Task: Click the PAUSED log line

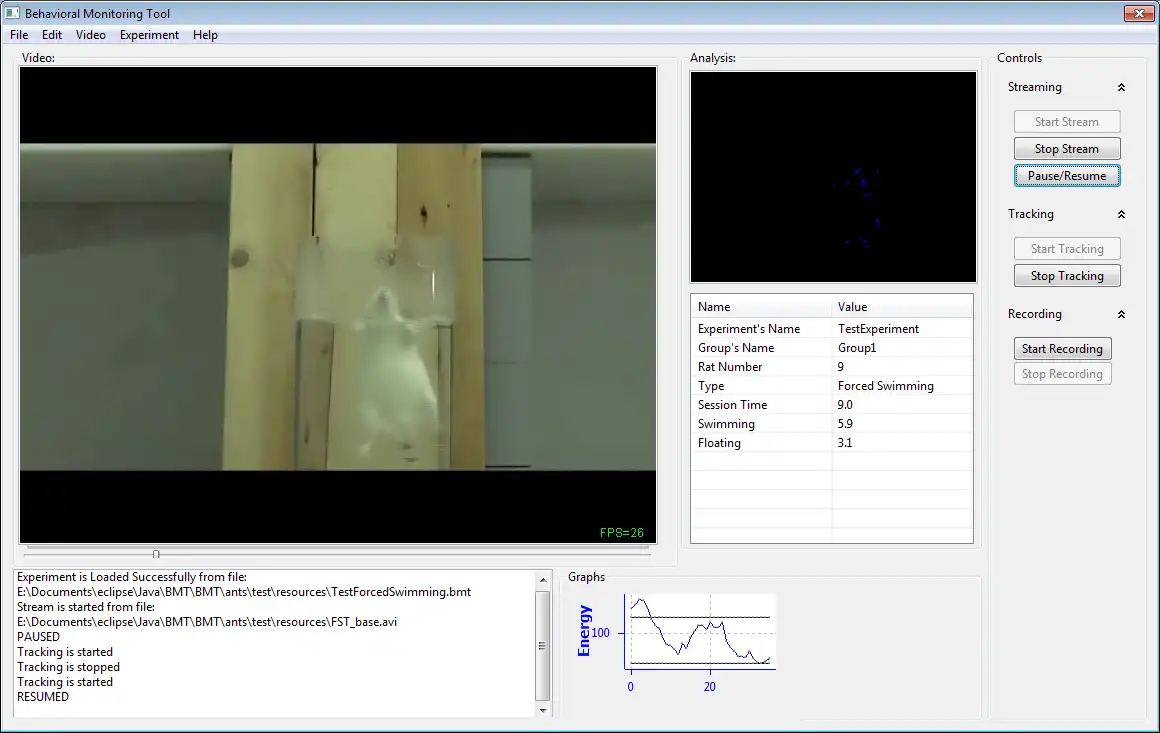Action: [38, 637]
